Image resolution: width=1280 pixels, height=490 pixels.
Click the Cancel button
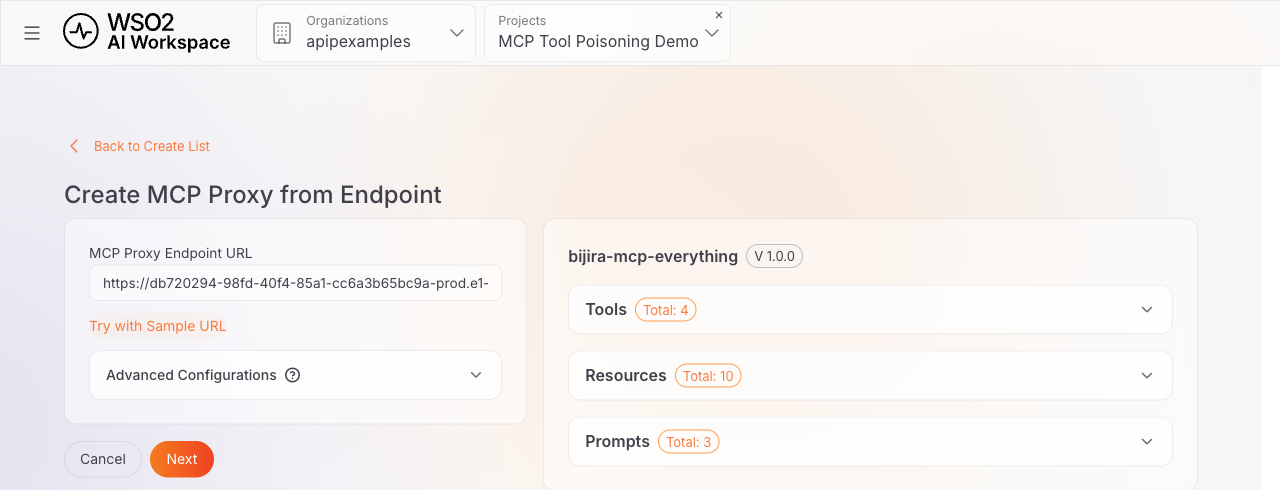103,459
